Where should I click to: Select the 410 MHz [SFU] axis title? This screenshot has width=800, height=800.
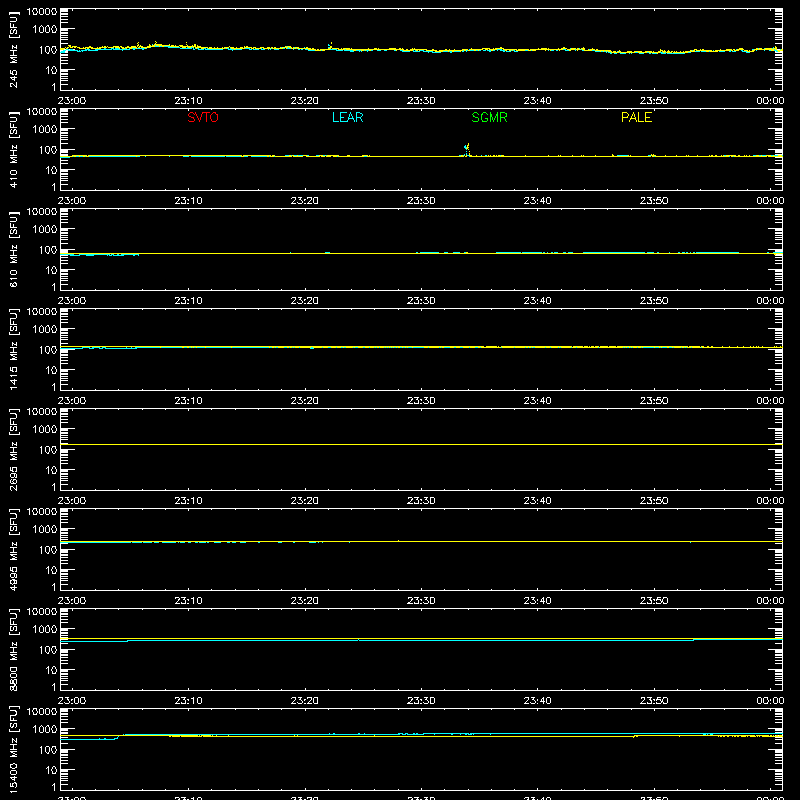13,149
